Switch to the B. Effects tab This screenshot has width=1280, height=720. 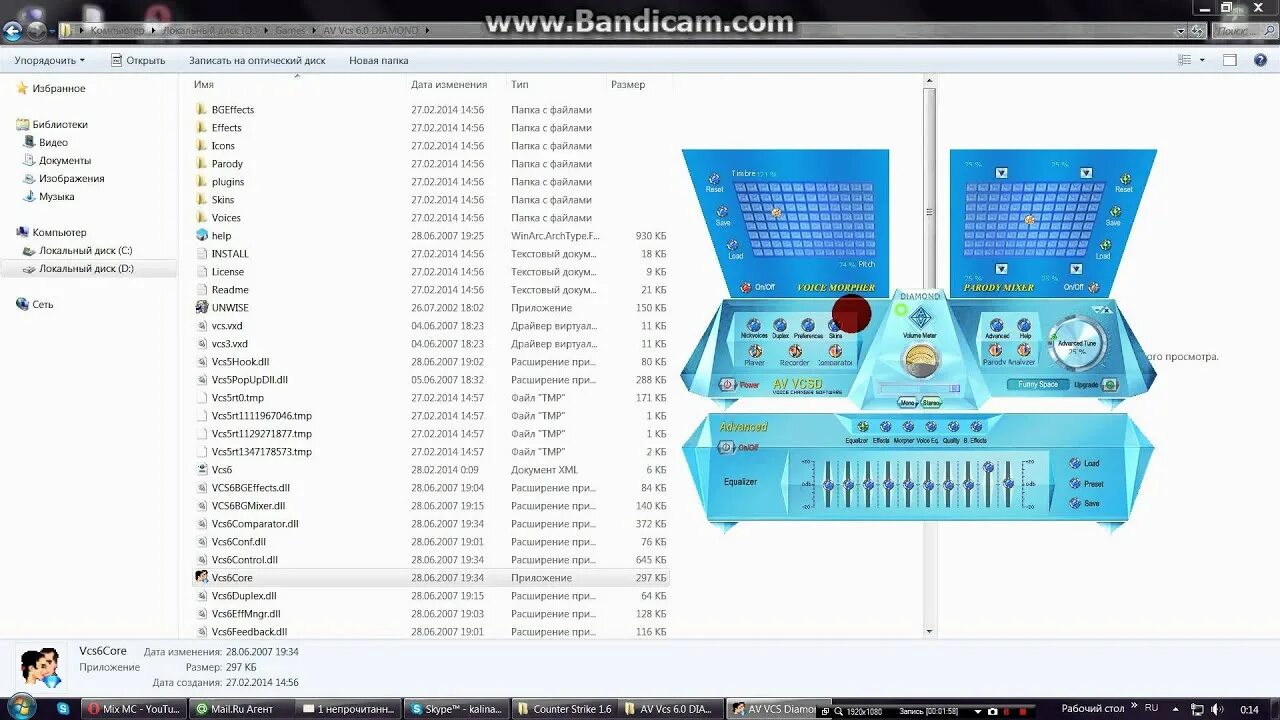coord(975,428)
